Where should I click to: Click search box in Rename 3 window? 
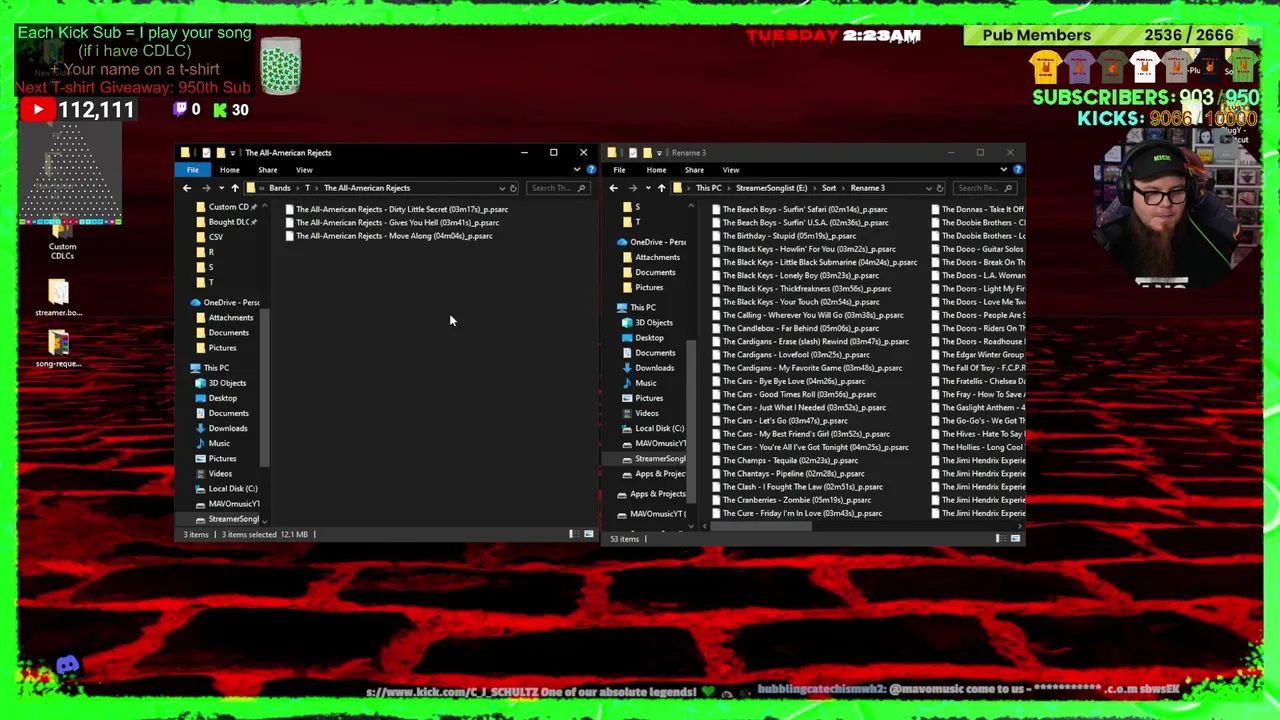(985, 188)
